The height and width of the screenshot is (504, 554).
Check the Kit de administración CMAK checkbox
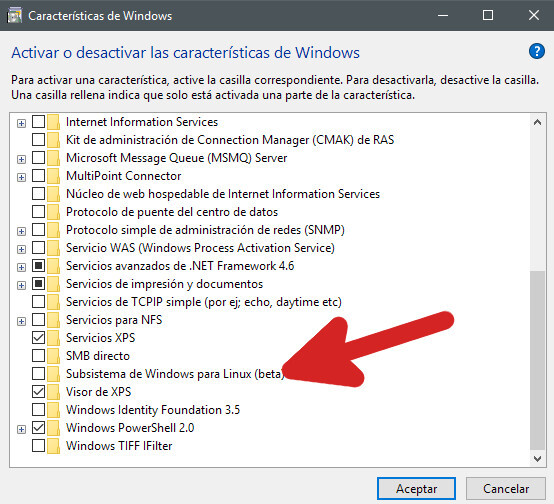[x=38, y=139]
